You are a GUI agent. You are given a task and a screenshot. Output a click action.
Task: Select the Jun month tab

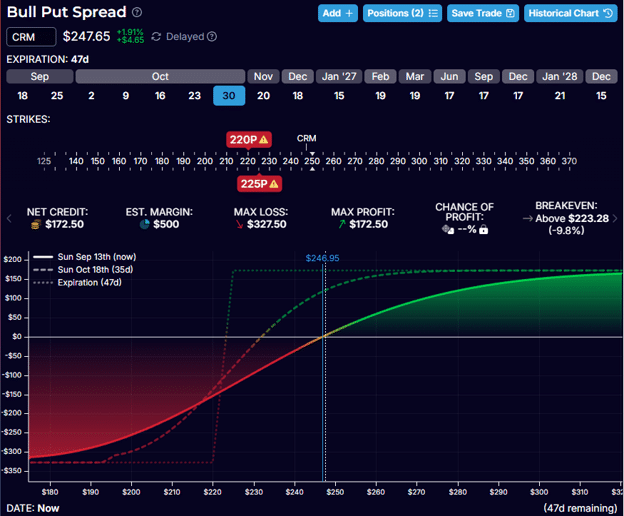(449, 76)
